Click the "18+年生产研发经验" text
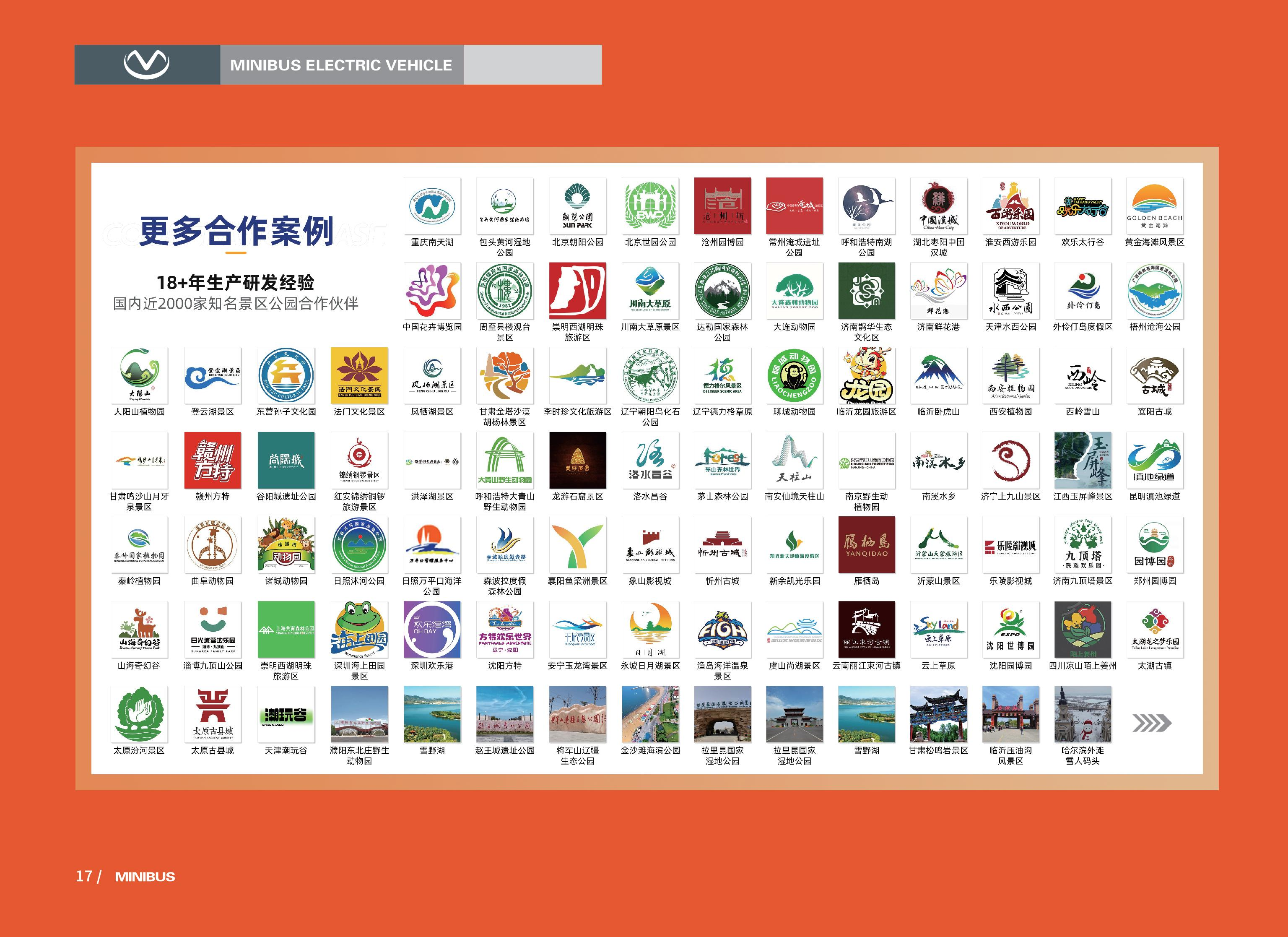 pos(236,282)
